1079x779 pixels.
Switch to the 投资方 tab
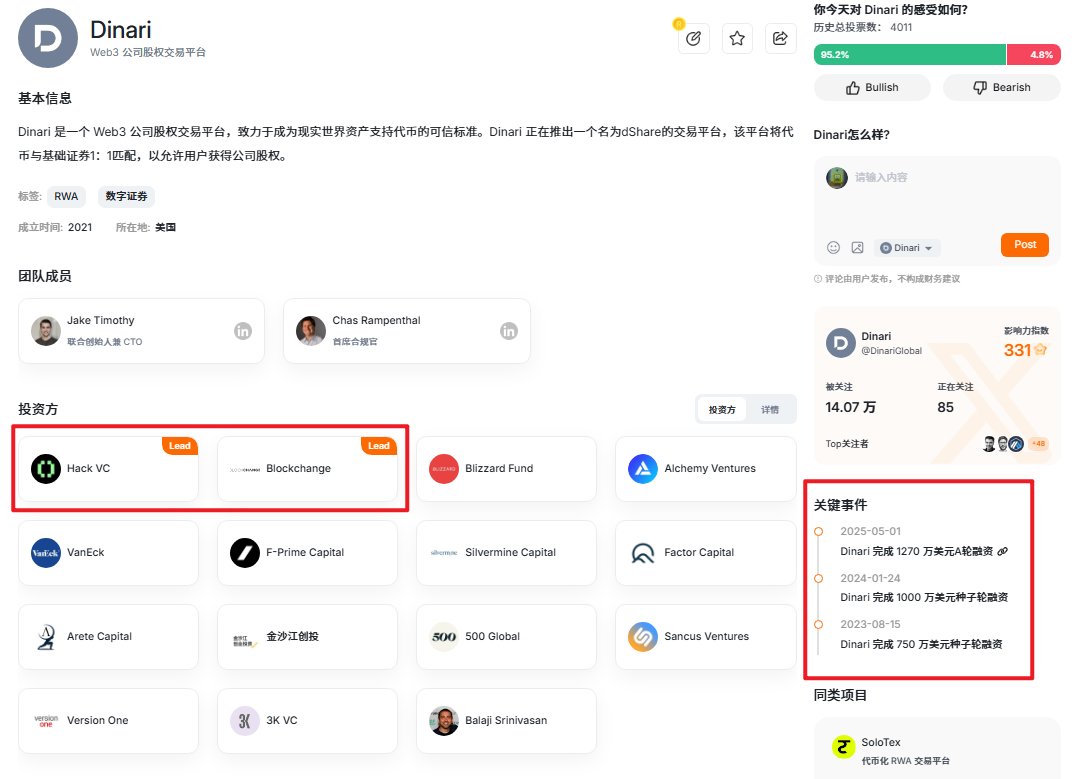pyautogui.click(x=722, y=409)
